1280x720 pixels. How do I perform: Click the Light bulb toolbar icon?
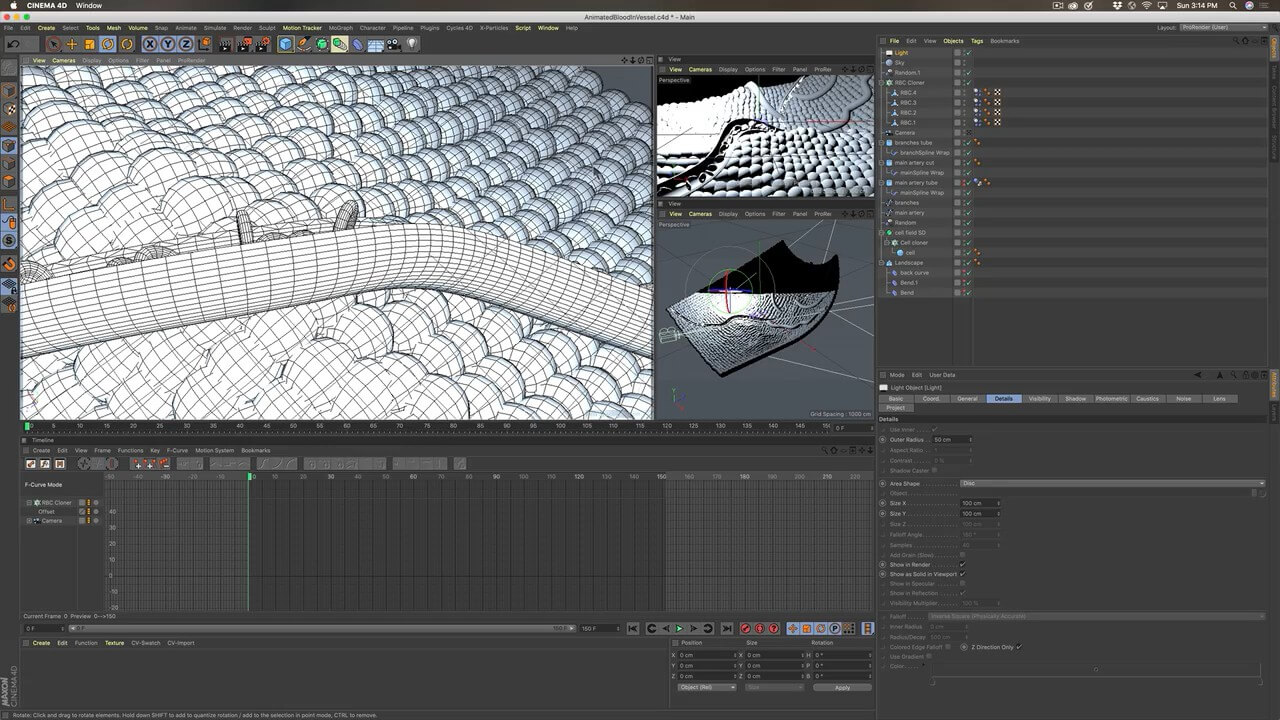pyautogui.click(x=411, y=44)
